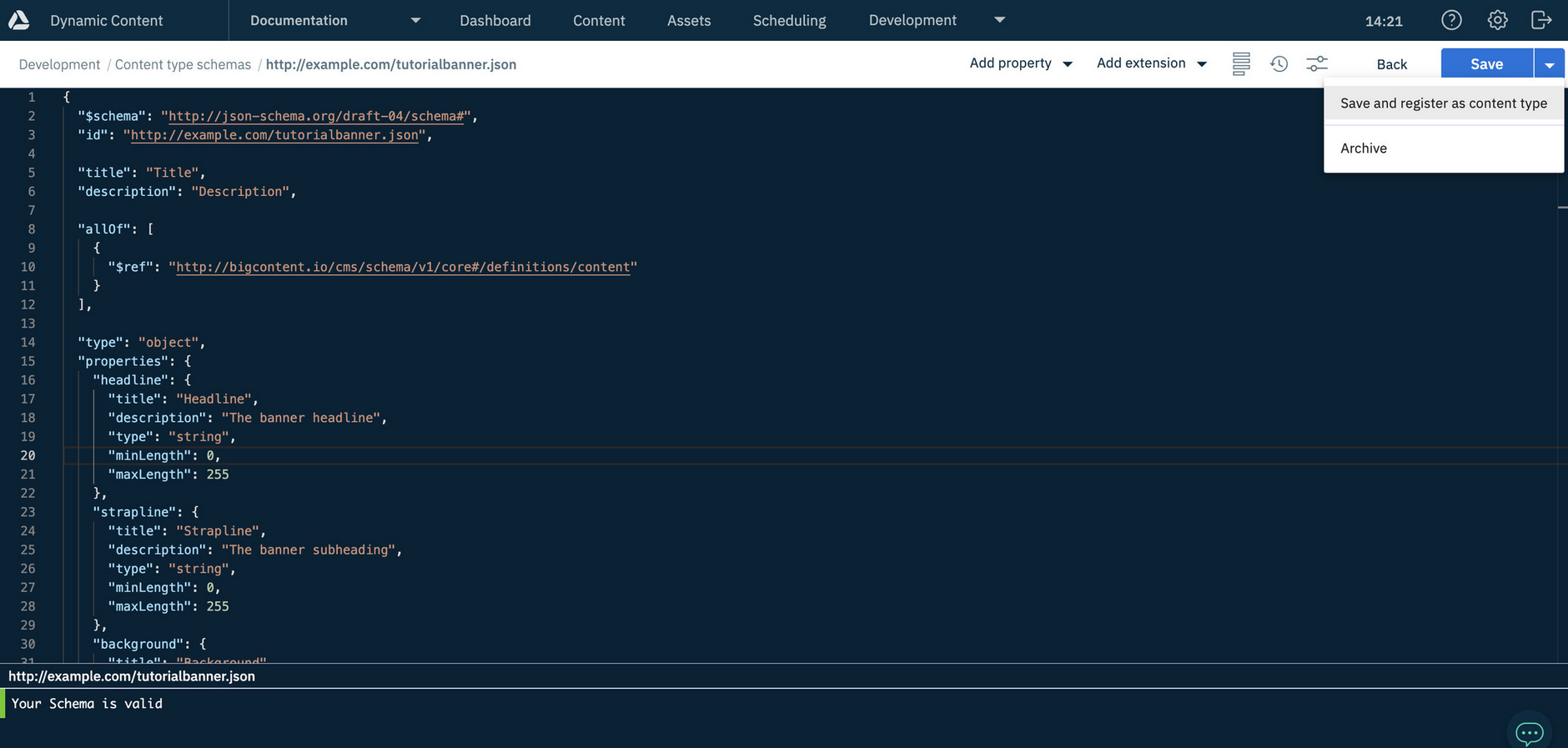This screenshot has width=1568, height=748.
Task: Click the "Title" value on line 5
Action: tap(173, 173)
